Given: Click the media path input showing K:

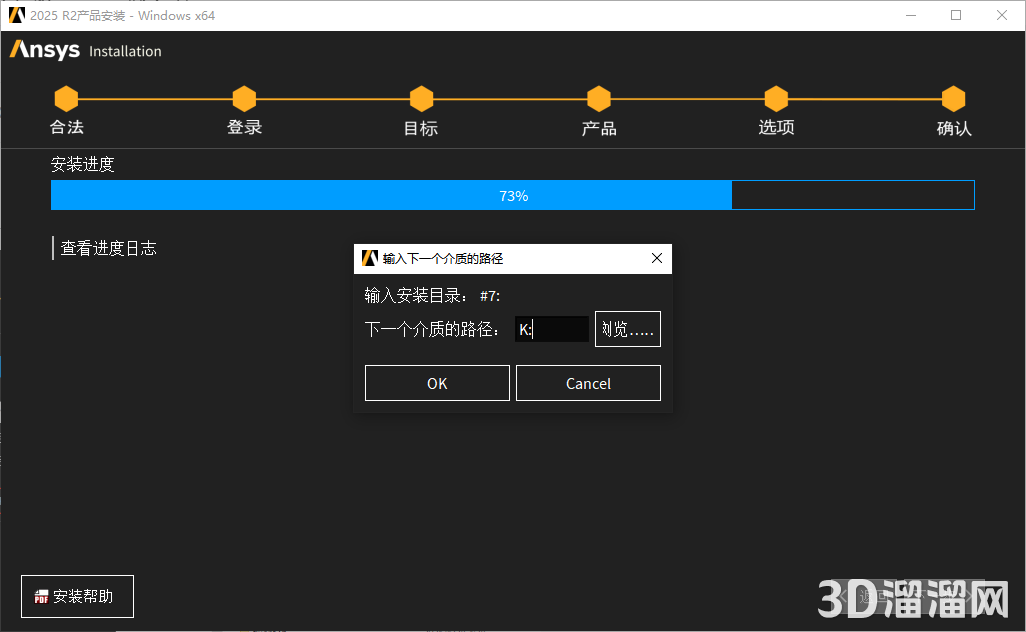Looking at the screenshot, I should pyautogui.click(x=552, y=328).
